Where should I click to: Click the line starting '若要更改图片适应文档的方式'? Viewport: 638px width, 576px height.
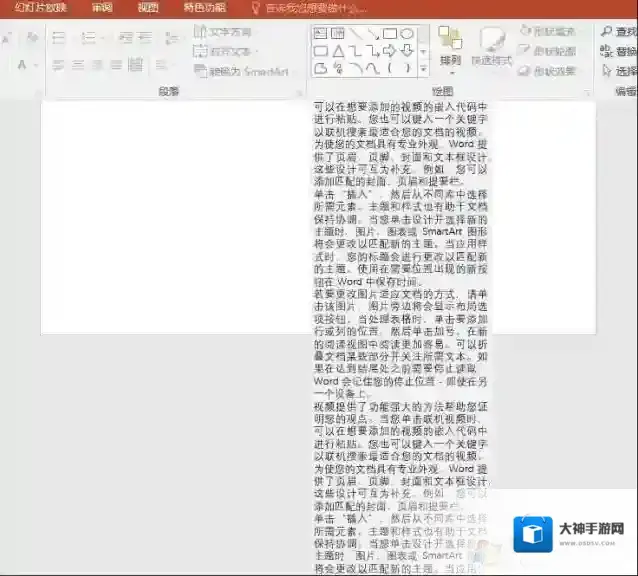click(400, 294)
